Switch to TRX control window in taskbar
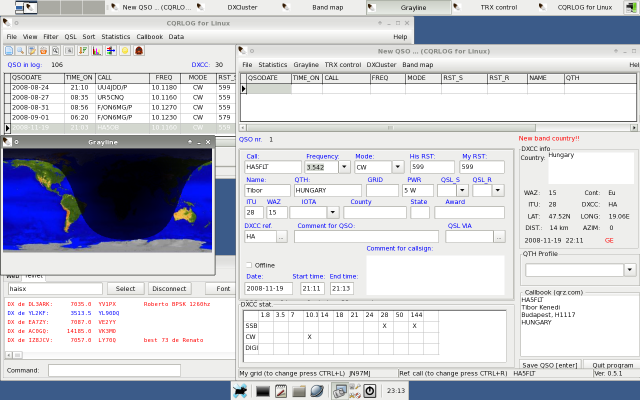Viewport: 640px width, 400px height. [x=494, y=7]
